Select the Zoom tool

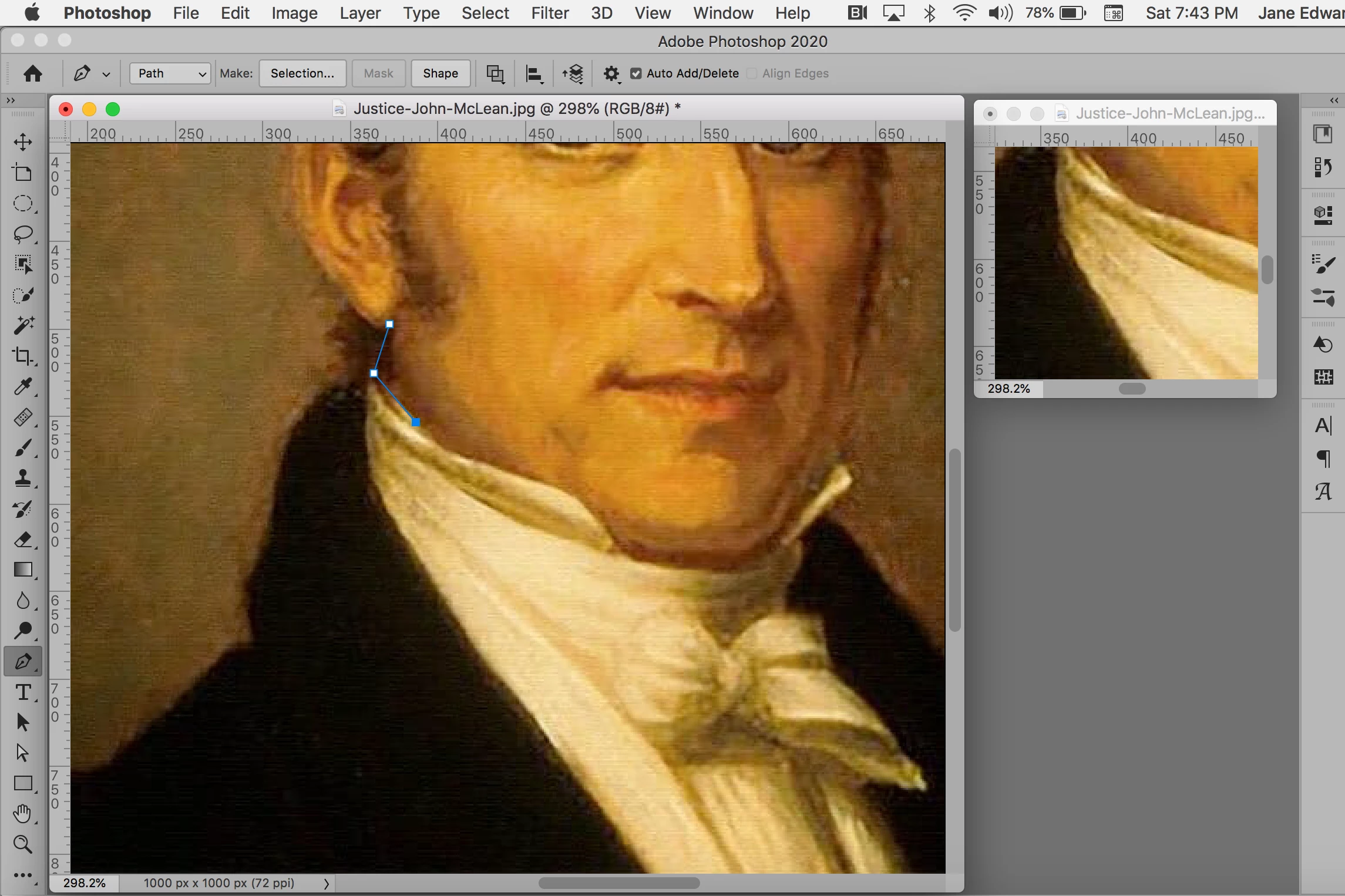point(23,844)
